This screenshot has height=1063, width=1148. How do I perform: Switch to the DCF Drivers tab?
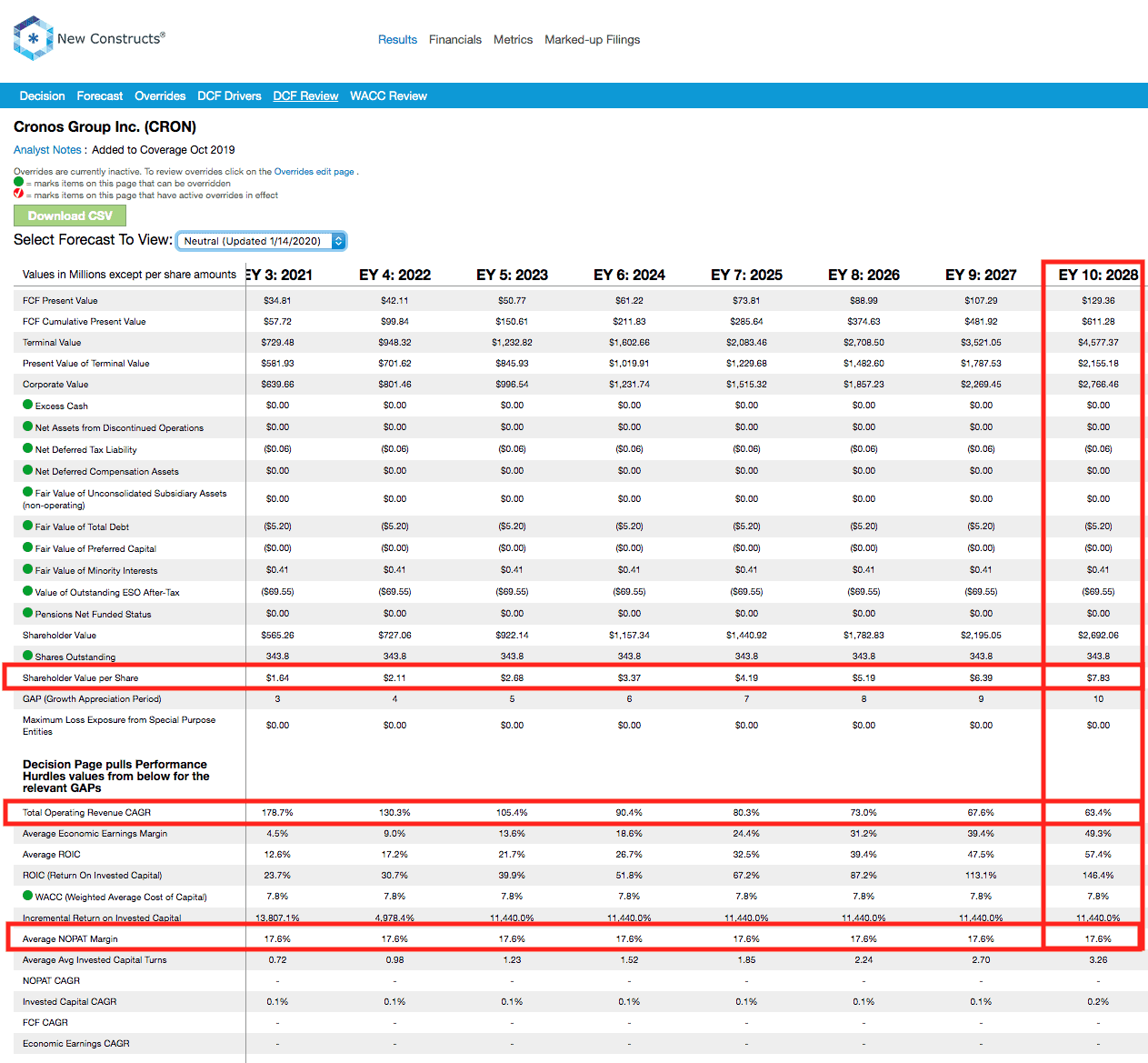pos(229,95)
